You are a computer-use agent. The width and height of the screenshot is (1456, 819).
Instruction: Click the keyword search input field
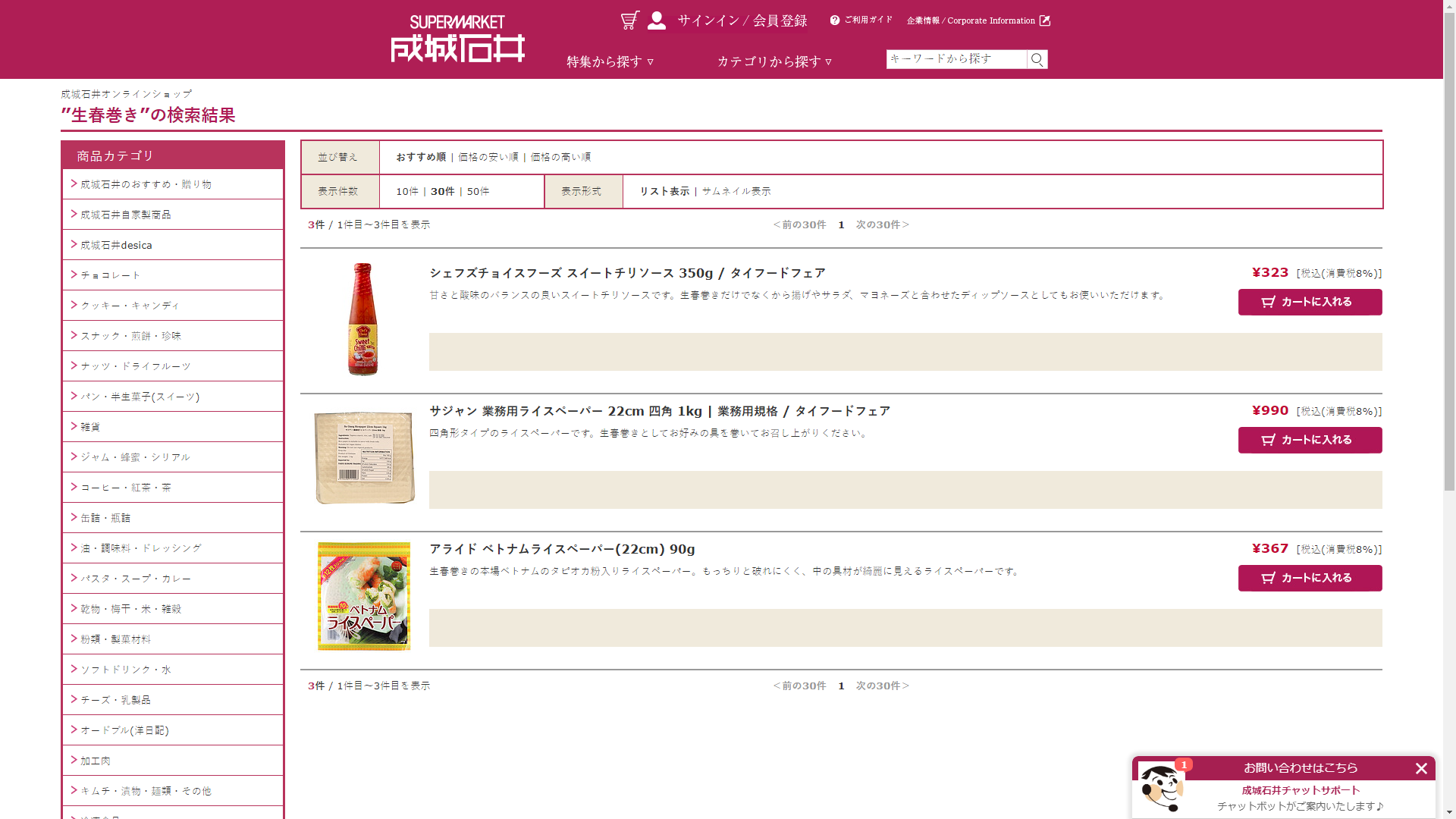click(x=955, y=59)
